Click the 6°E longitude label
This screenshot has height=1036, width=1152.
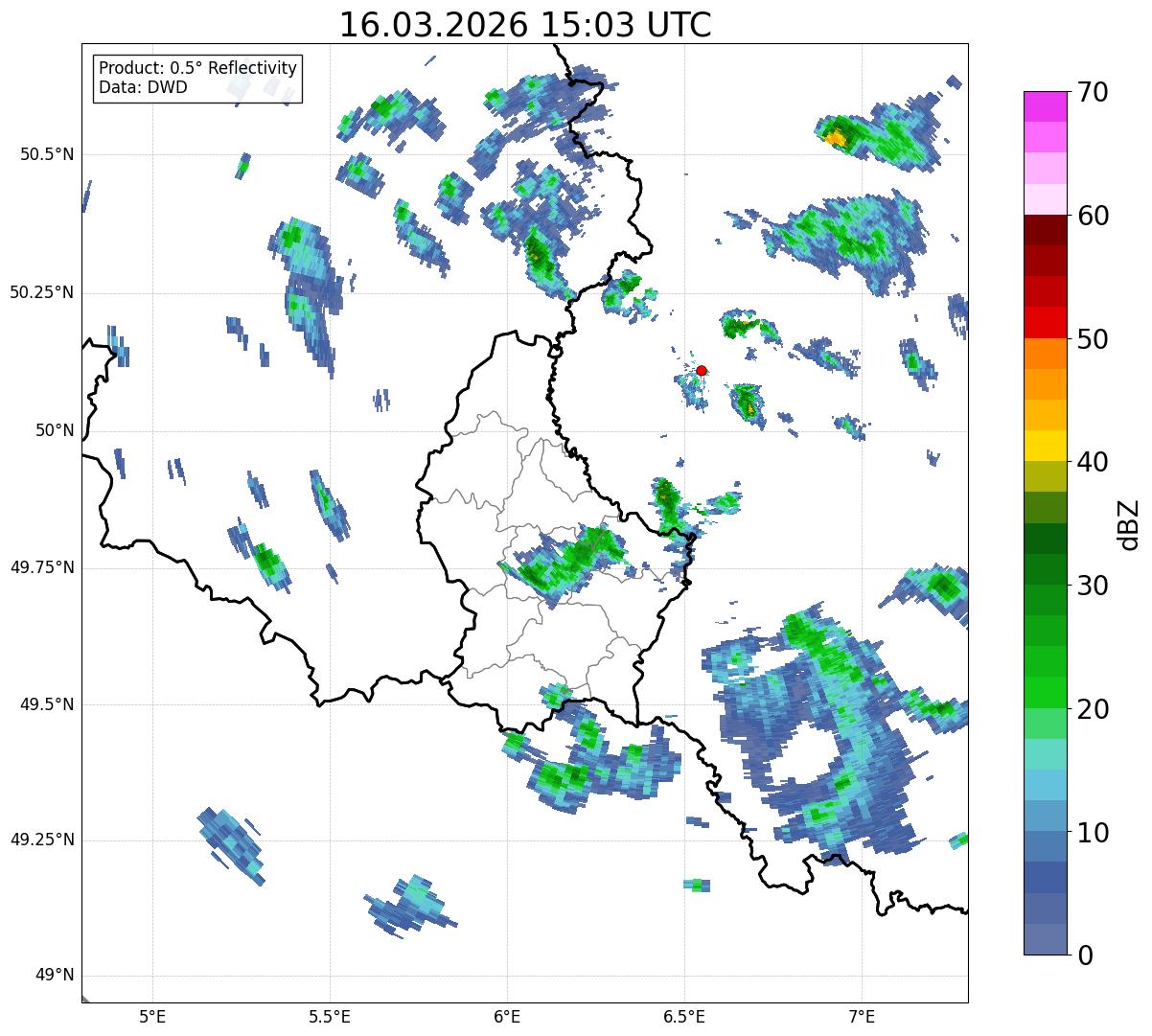[507, 1016]
